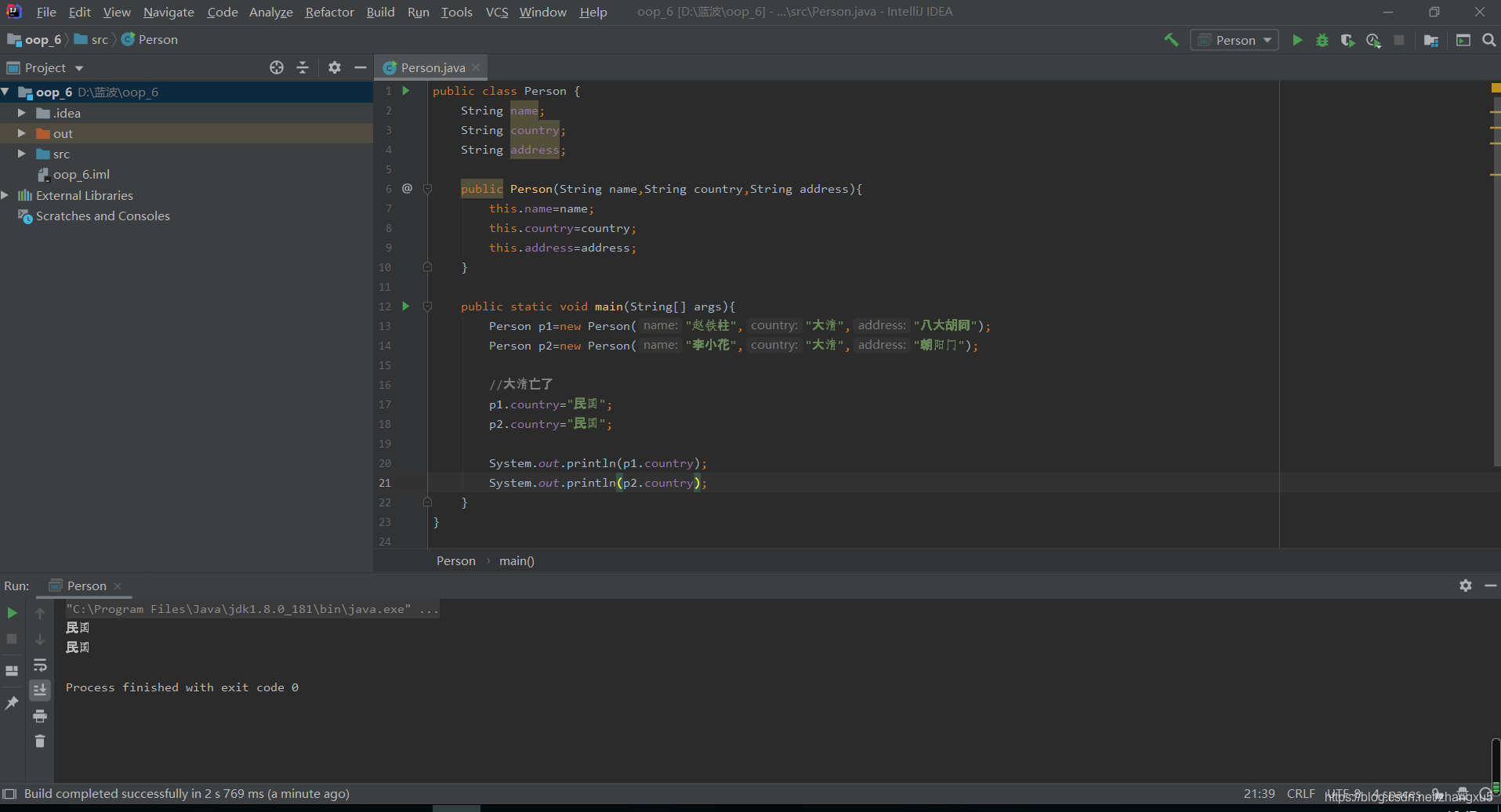Toggle soft-wrap in the console output
1501x812 pixels.
pos(40,665)
